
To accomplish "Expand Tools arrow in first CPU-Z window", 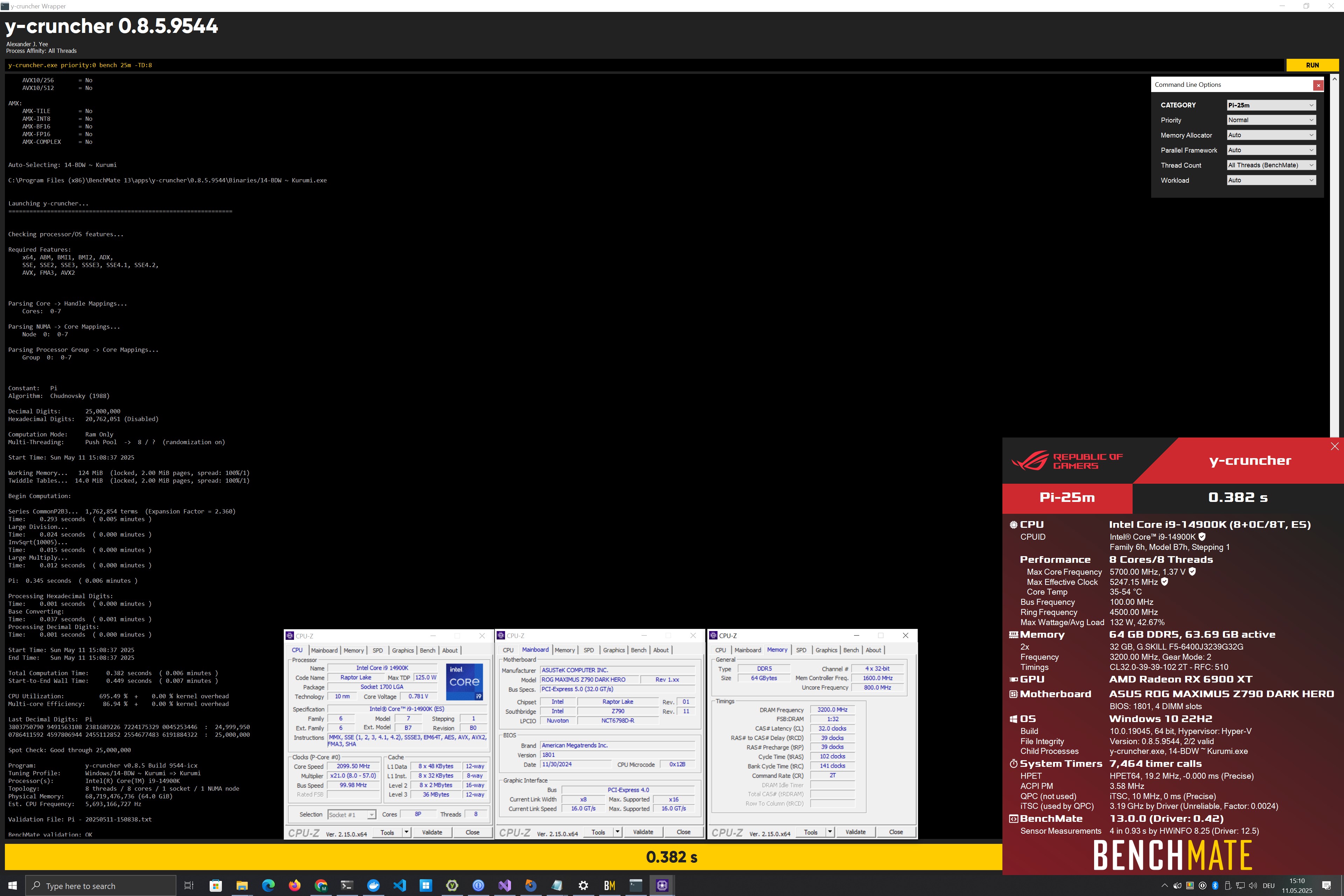I will (x=406, y=833).
